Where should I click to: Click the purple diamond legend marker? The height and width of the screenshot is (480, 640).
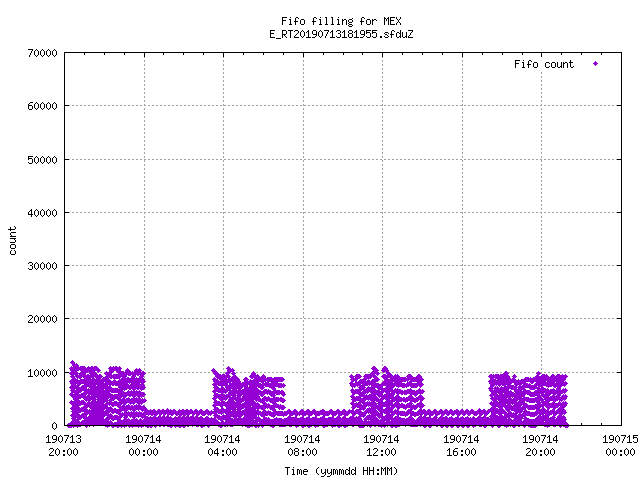596,64
